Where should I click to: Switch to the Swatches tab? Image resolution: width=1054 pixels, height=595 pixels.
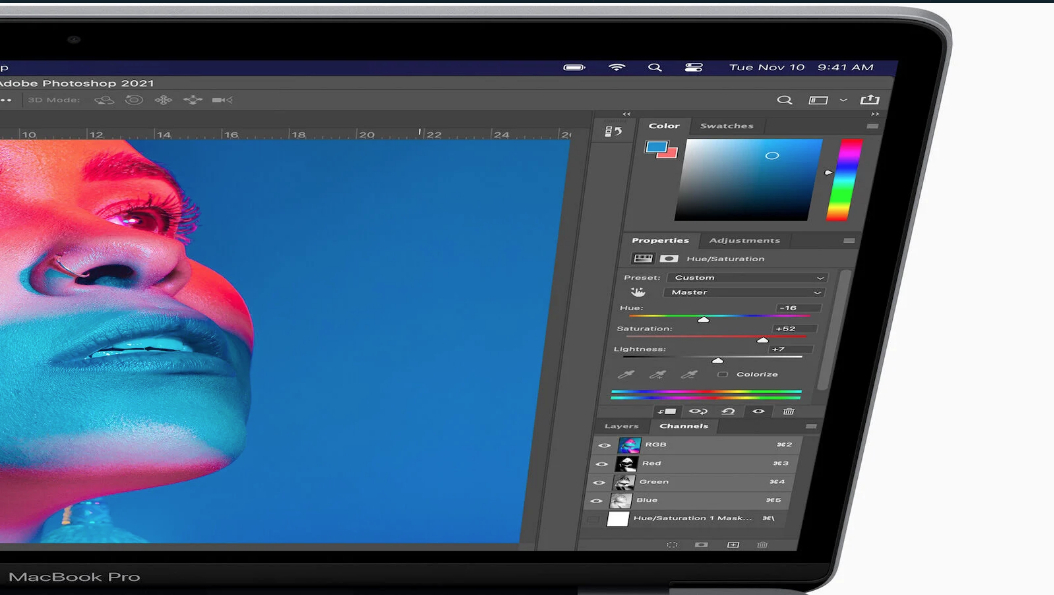point(727,126)
